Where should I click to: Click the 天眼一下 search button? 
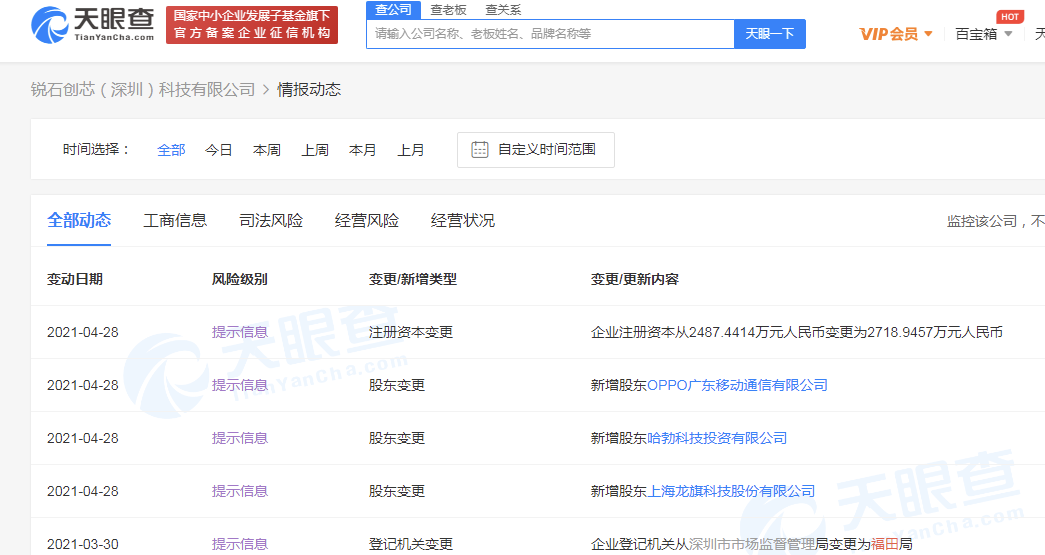[770, 34]
